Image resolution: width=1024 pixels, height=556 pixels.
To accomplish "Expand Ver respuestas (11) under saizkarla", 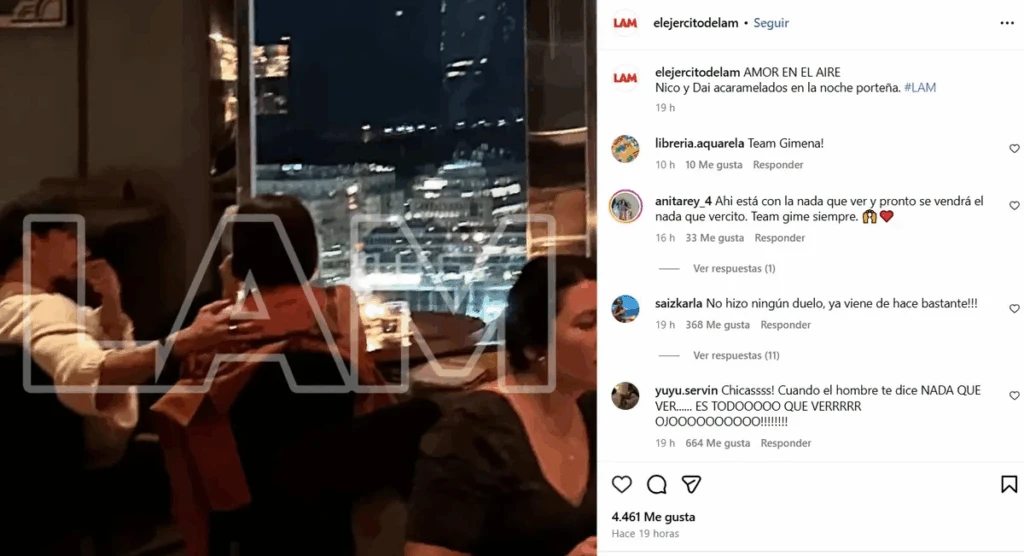I will point(736,355).
